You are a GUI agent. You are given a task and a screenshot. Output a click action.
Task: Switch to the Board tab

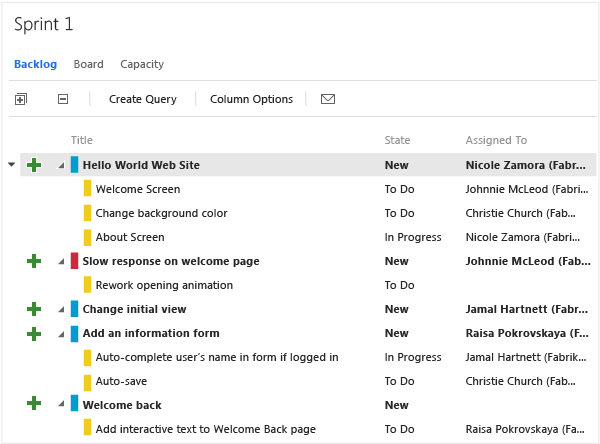[88, 64]
